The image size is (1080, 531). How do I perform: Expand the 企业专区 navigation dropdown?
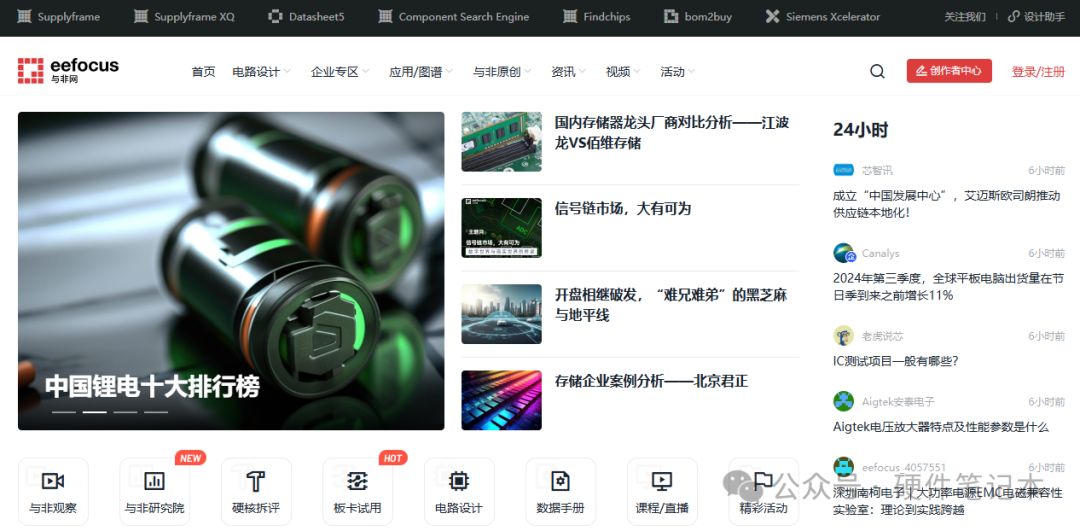340,72
